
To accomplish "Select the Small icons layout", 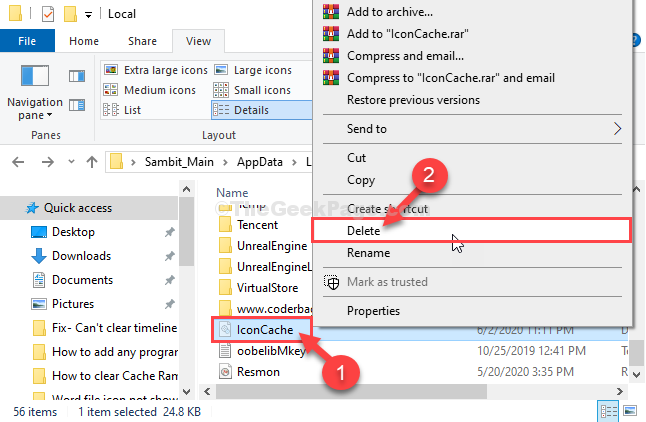I will (x=253, y=90).
